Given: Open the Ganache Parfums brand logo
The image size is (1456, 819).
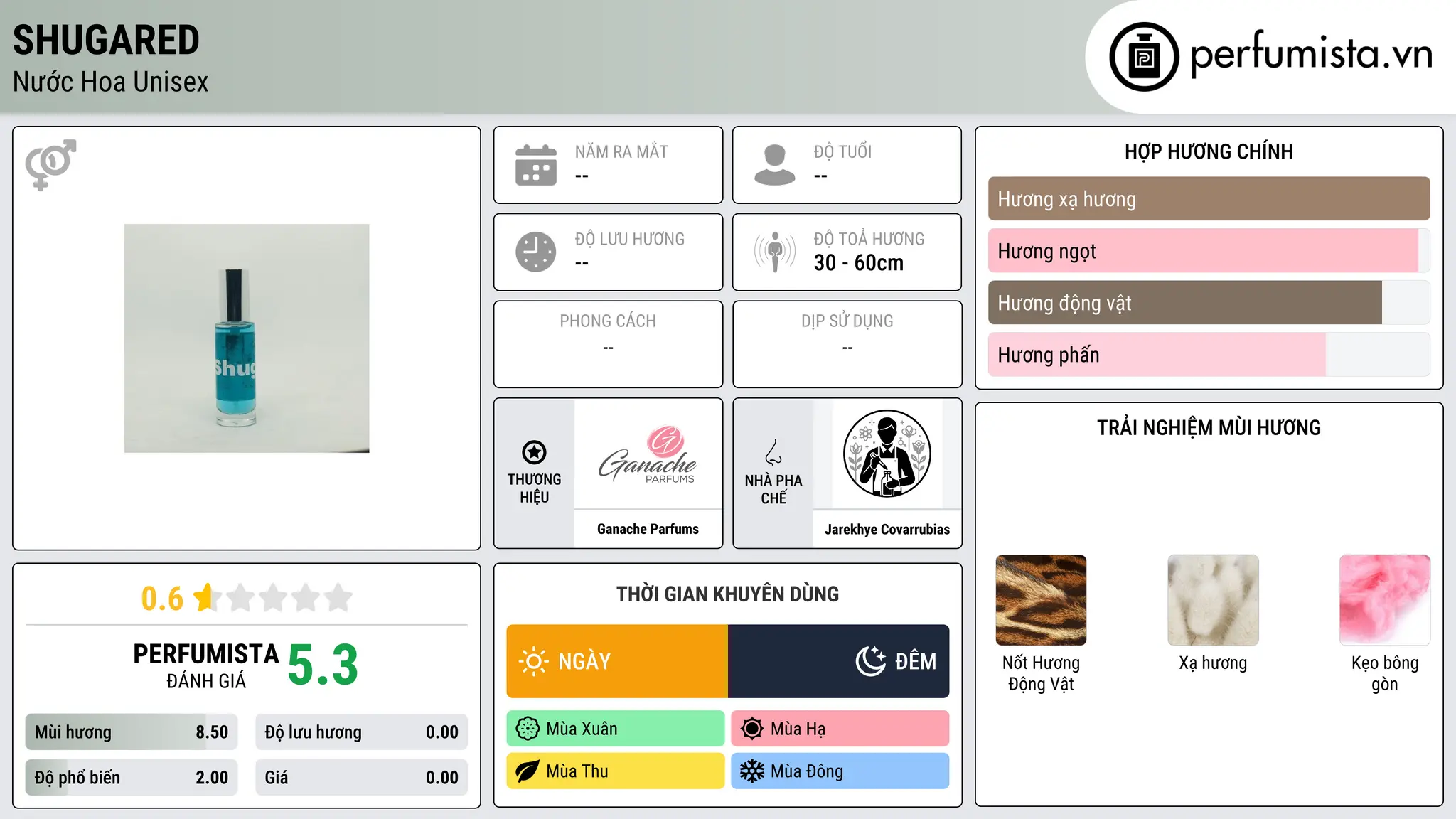Looking at the screenshot, I should pyautogui.click(x=648, y=454).
